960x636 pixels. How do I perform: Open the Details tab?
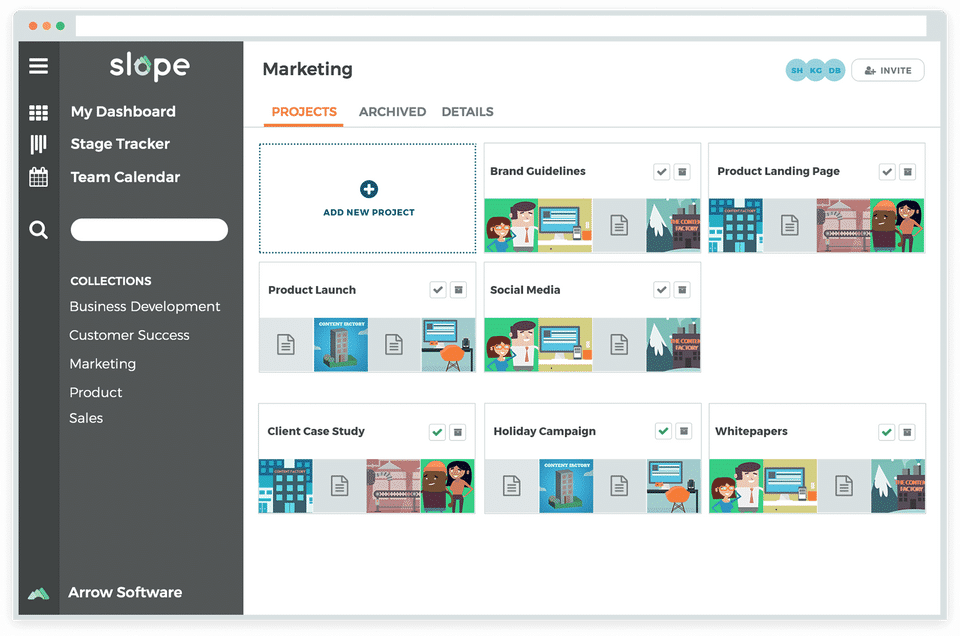coord(467,112)
